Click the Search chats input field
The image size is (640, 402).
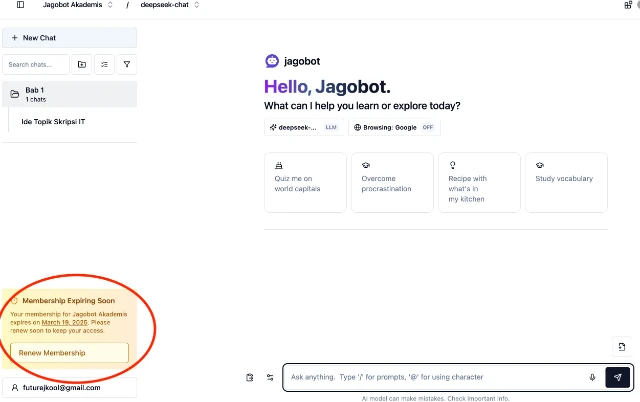[x=36, y=64]
